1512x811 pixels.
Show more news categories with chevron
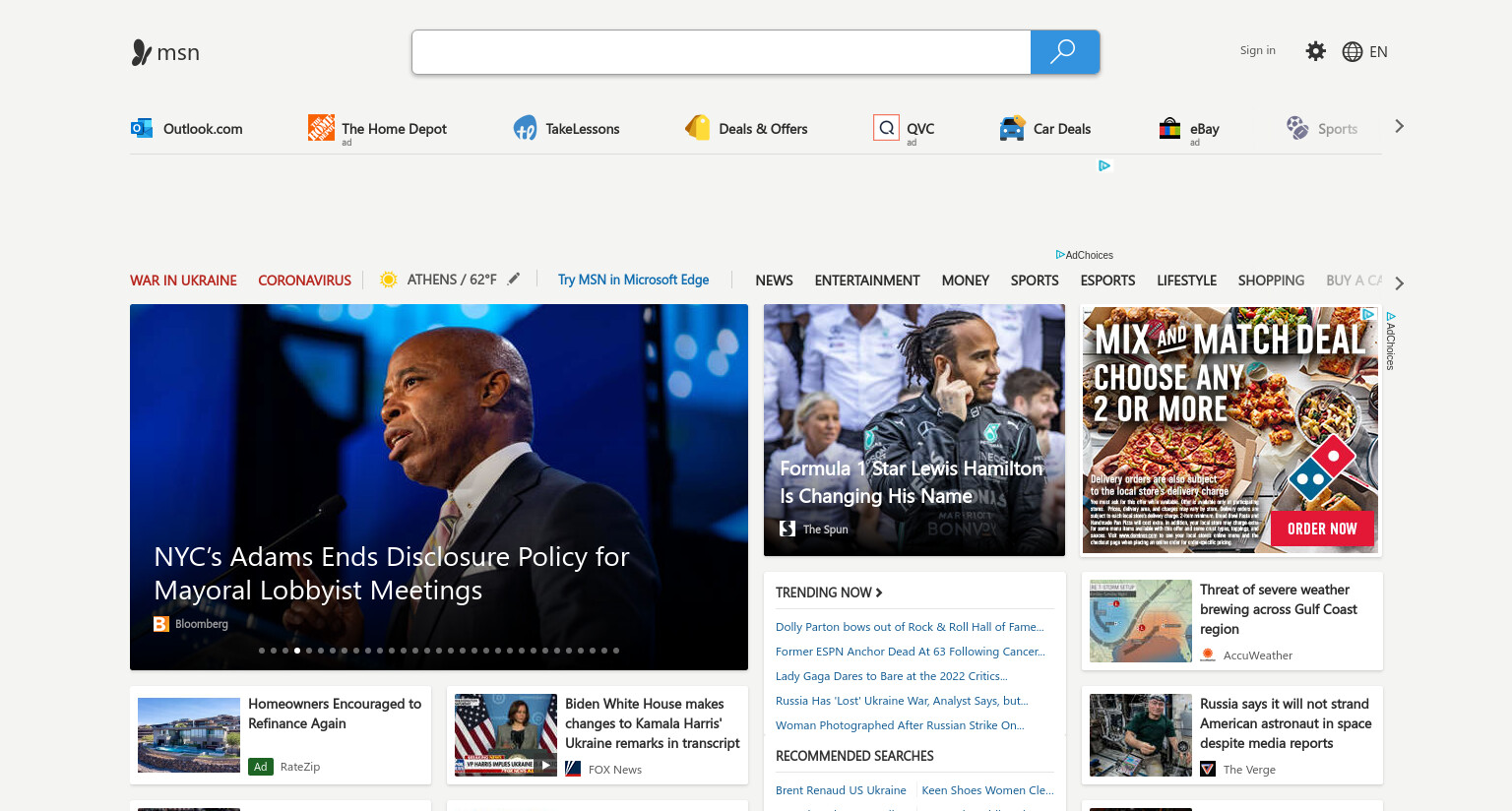coord(1399,283)
